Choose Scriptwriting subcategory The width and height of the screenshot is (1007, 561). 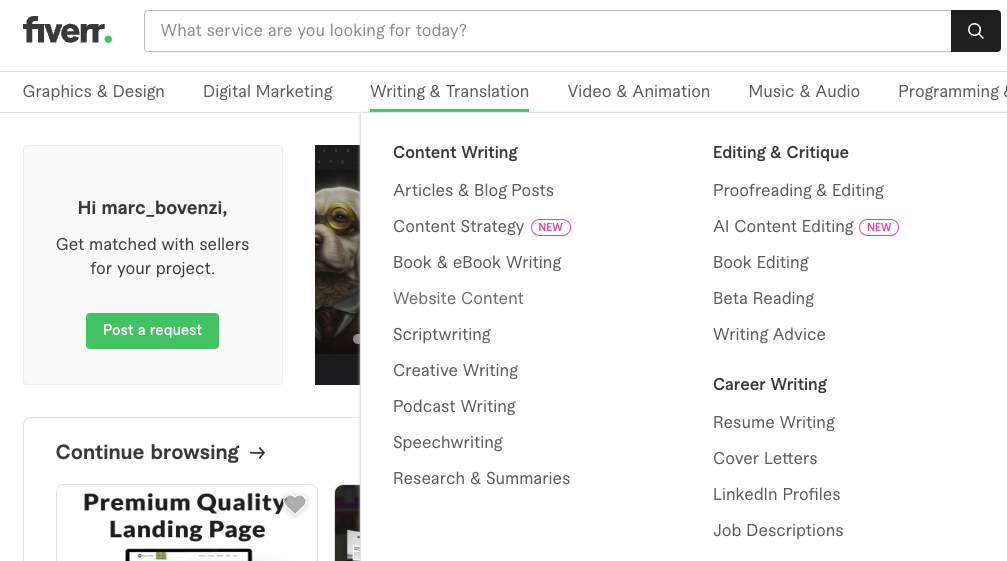coord(442,334)
